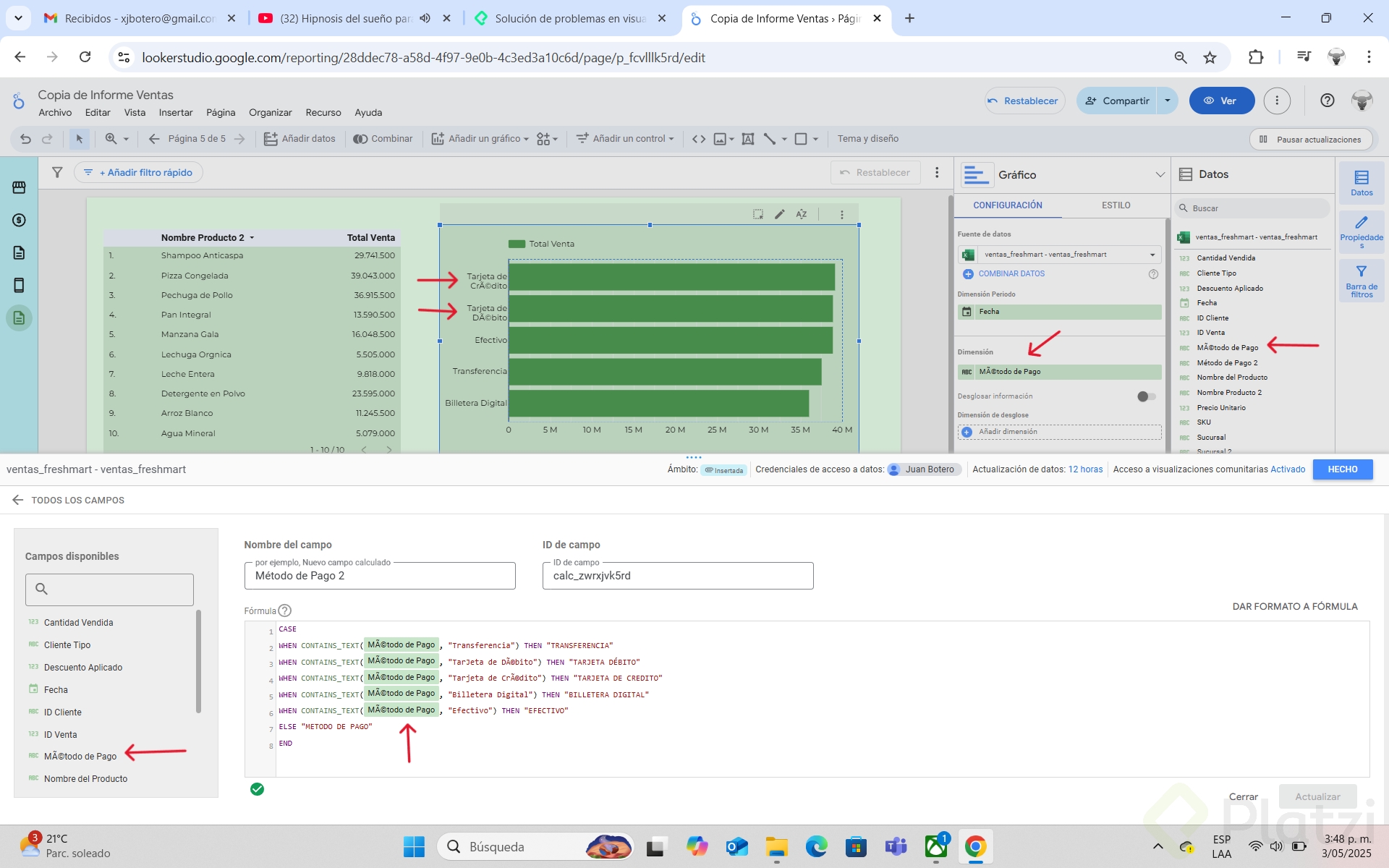Click the pencil edit icon above chart
The image size is (1389, 868).
[x=779, y=214]
